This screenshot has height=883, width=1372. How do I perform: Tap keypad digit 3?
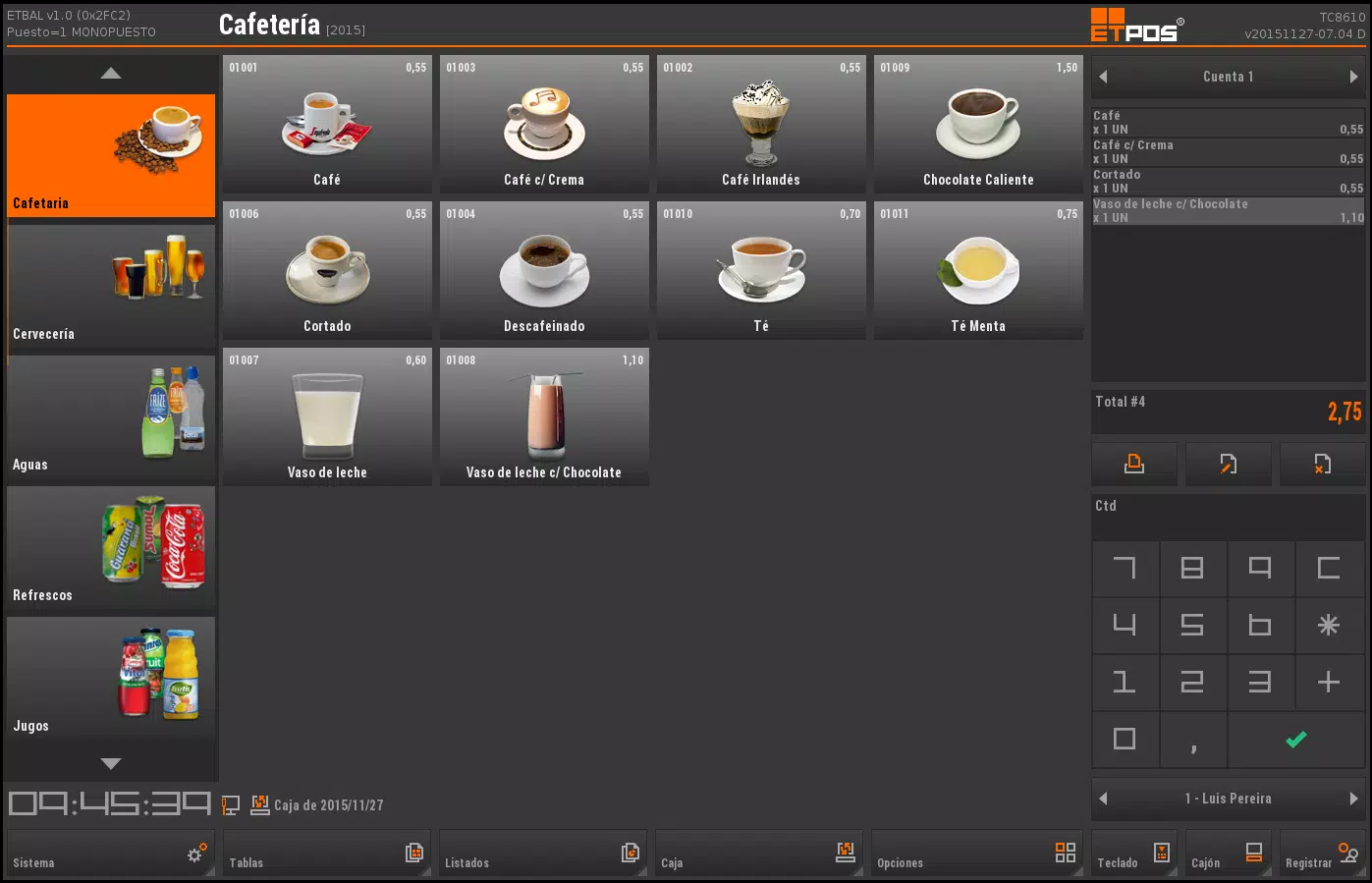[1260, 682]
